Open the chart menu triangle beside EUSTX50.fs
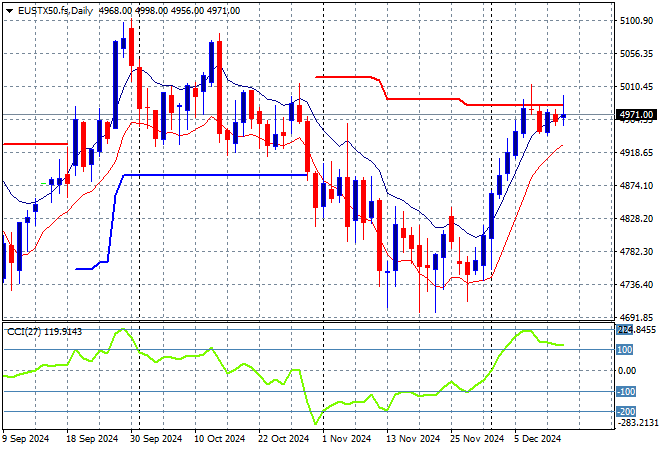Screen dimensions: 660x450 coord(9,10)
